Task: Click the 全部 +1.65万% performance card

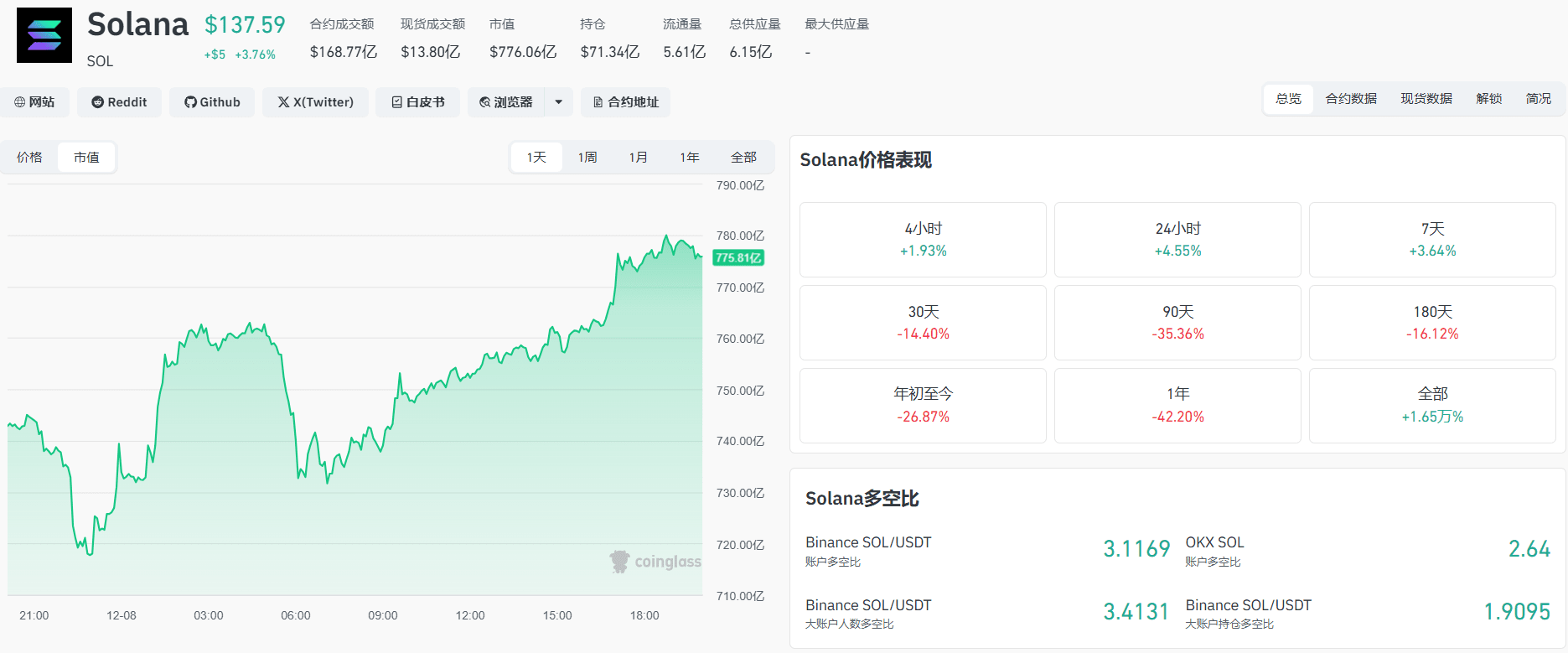Action: click(x=1432, y=406)
